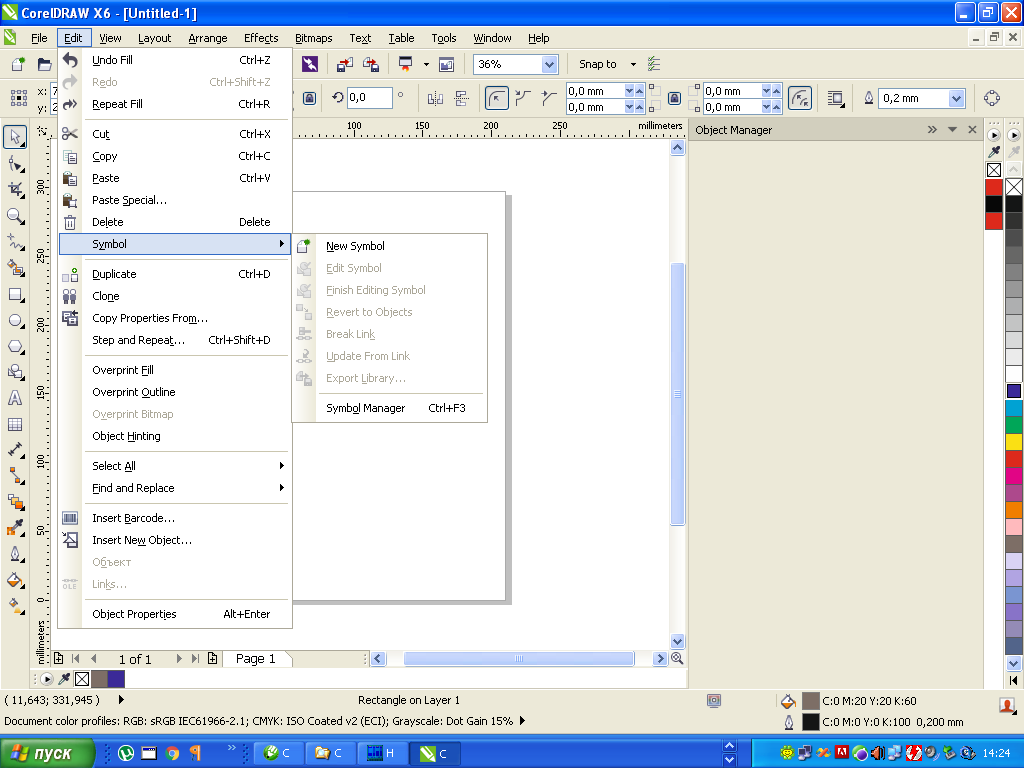The height and width of the screenshot is (768, 1024).
Task: Toggle lock ratio button near rotation field
Action: click(x=310, y=98)
